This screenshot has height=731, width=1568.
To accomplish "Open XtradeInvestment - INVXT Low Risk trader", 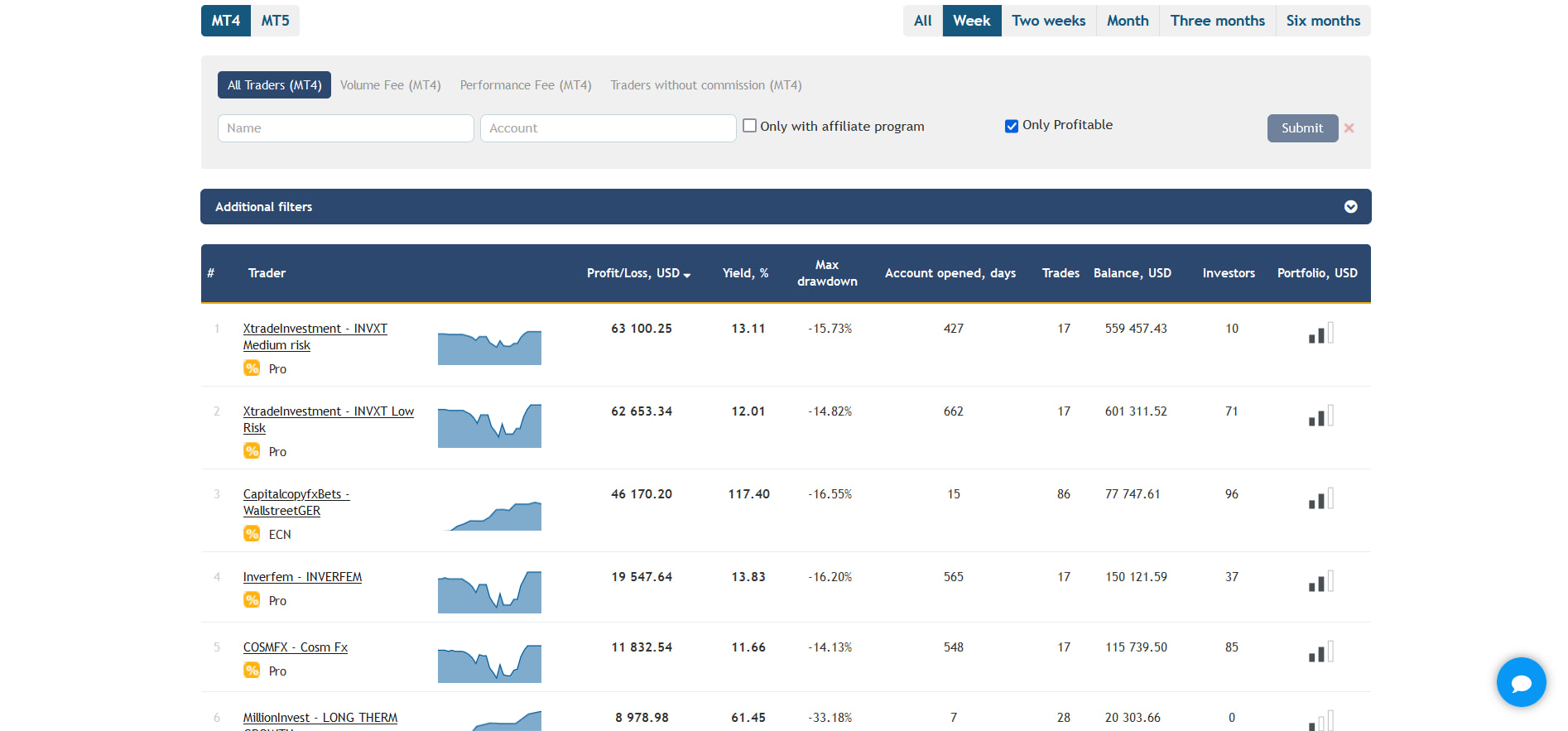I will coord(329,420).
